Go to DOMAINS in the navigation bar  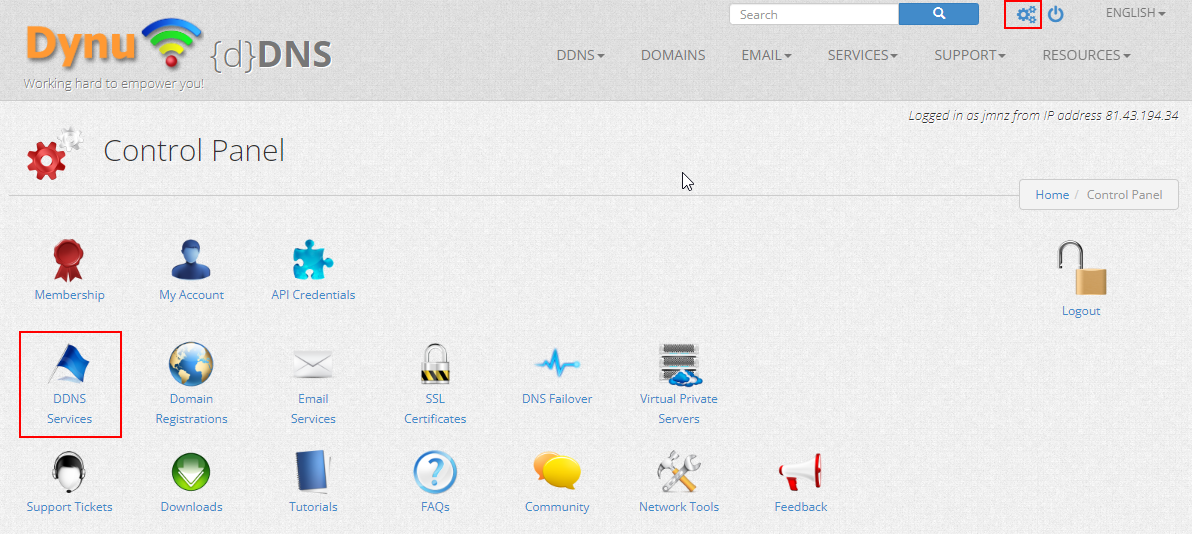coord(673,56)
